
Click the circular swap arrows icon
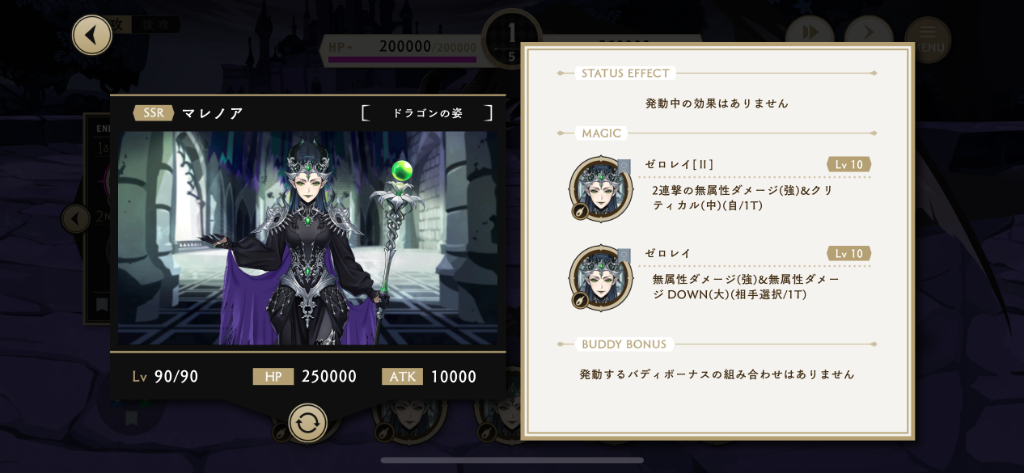pyautogui.click(x=308, y=423)
